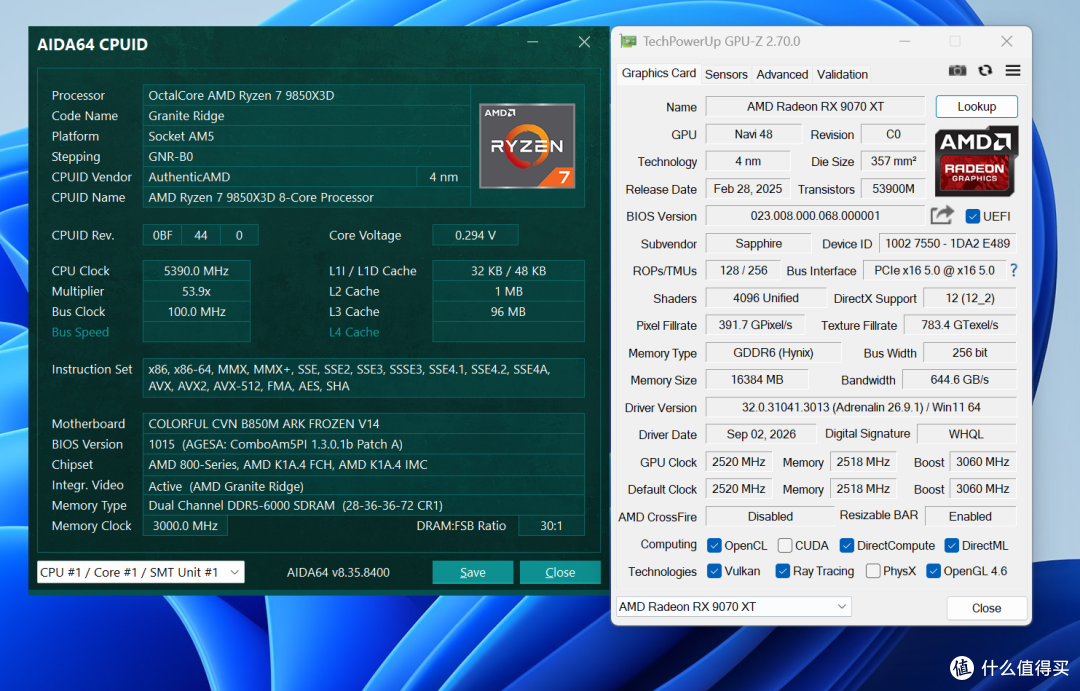The width and height of the screenshot is (1080, 691).
Task: Click the GPU-Z refresh icon
Action: (986, 70)
